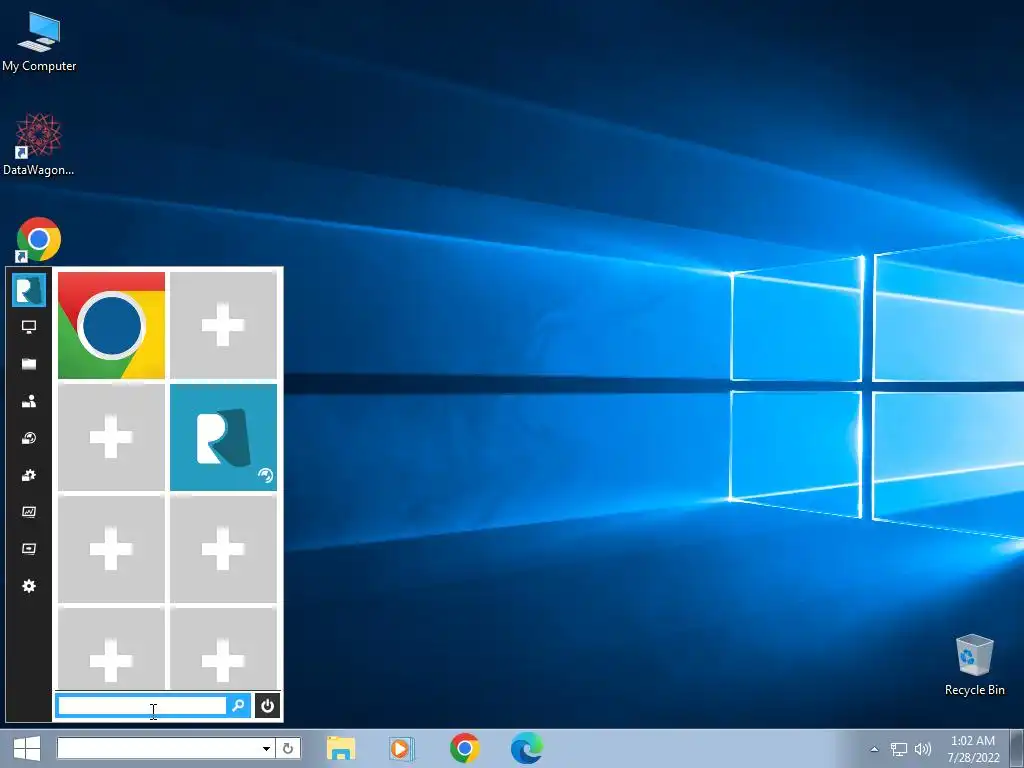1024x768 pixels.
Task: Click the taskbar address refresh button
Action: tap(288, 748)
